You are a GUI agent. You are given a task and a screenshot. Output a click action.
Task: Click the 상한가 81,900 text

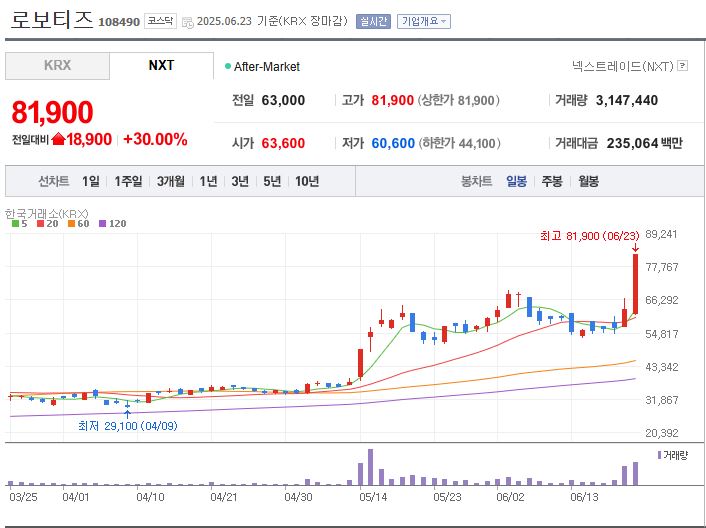(x=458, y=100)
